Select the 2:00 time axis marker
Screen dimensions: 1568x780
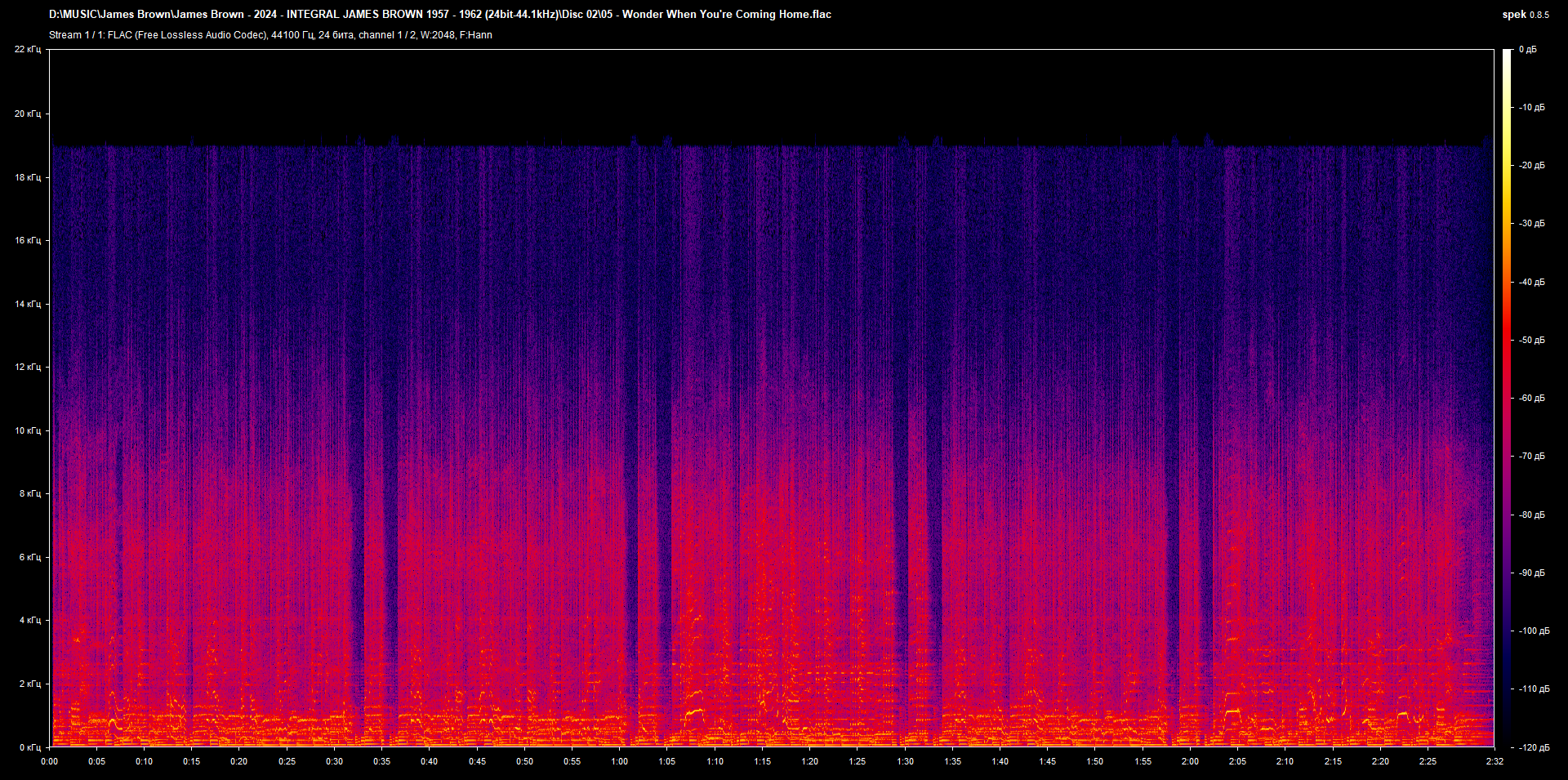(x=1190, y=761)
